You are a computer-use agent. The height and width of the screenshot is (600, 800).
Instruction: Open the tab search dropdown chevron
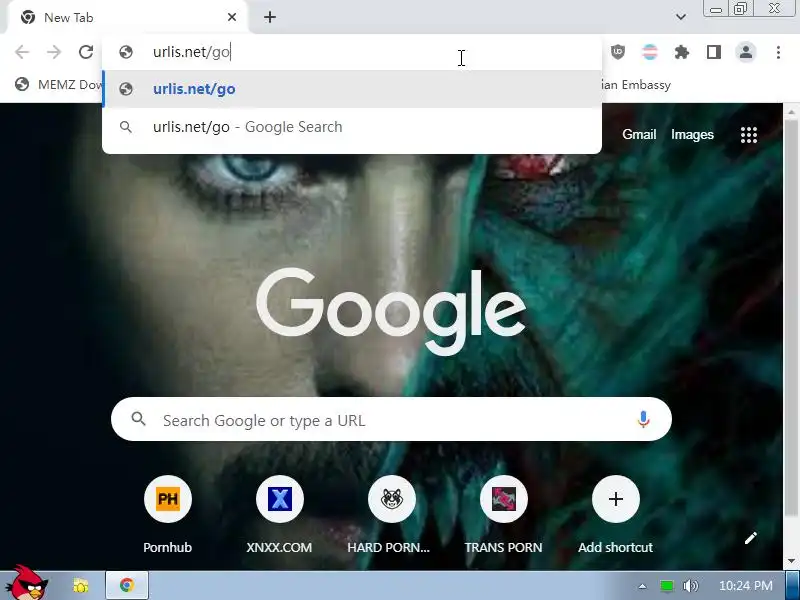(x=681, y=17)
